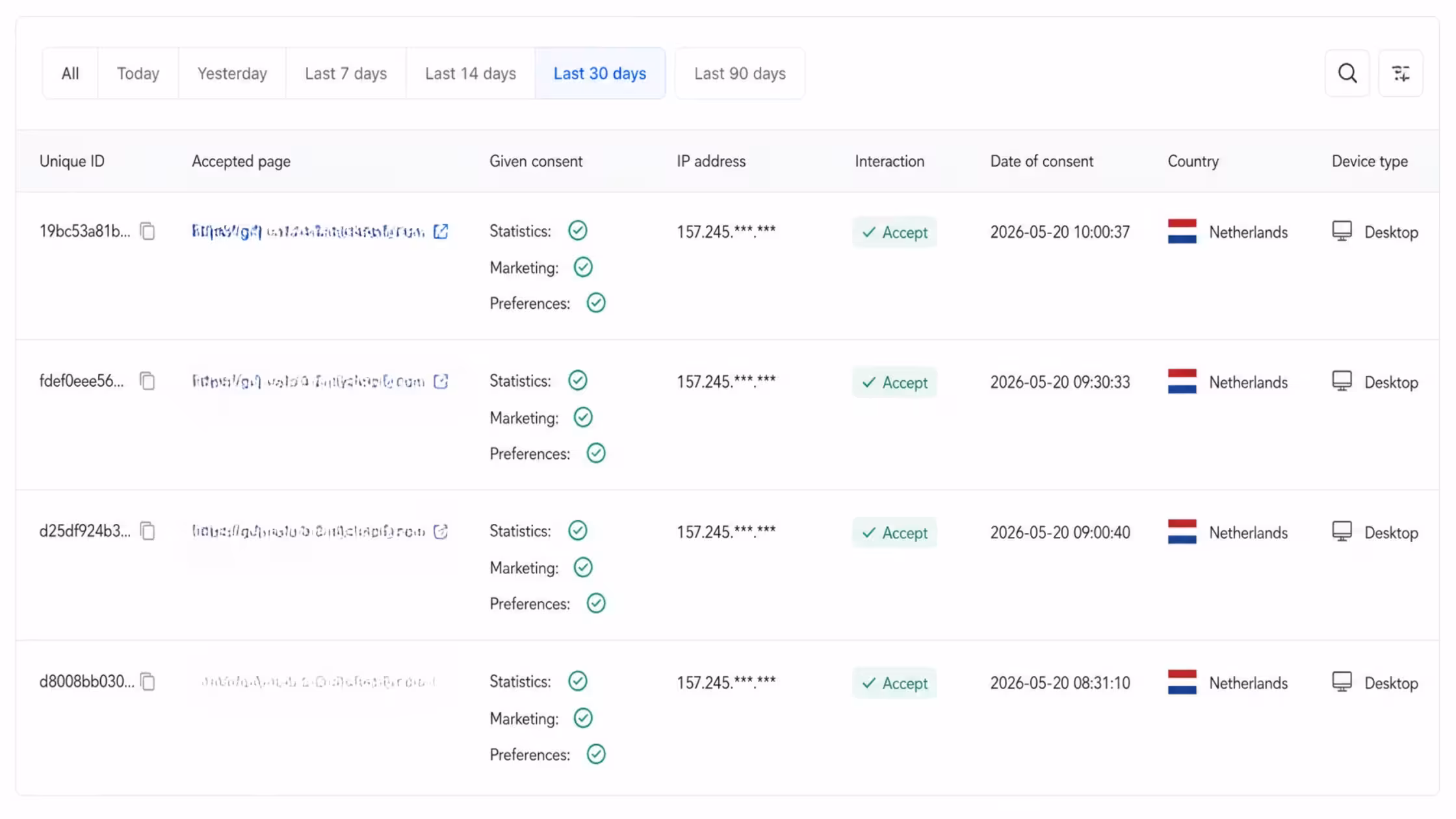This screenshot has height=819, width=1456.
Task: Click Netherlands flag in 09:30:33 row
Action: click(x=1182, y=382)
